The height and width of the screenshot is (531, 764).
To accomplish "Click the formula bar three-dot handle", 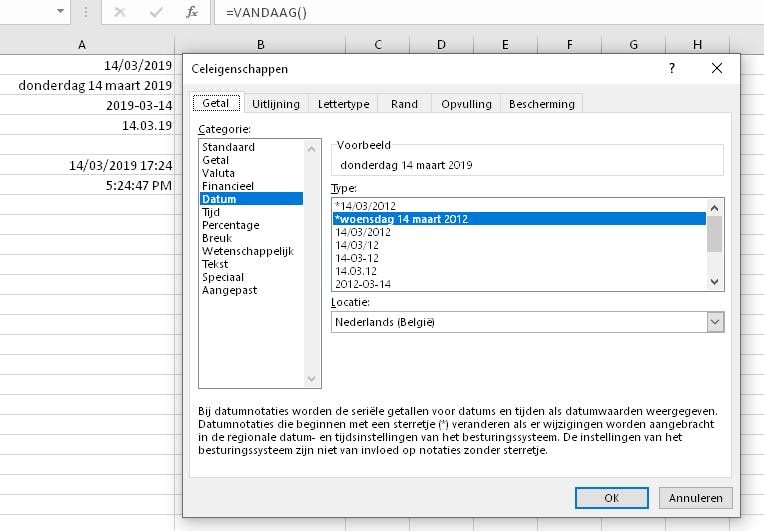I will [x=86, y=12].
